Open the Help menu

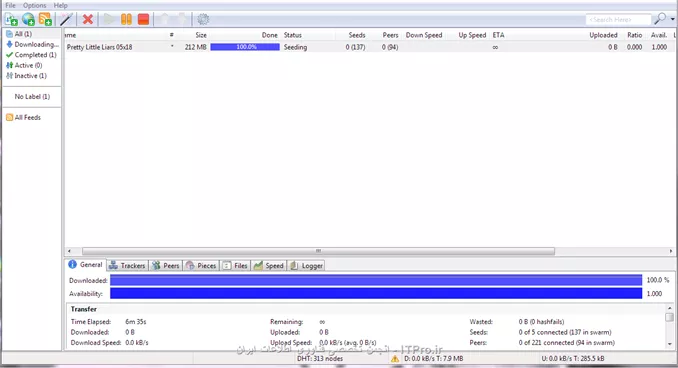click(61, 5)
